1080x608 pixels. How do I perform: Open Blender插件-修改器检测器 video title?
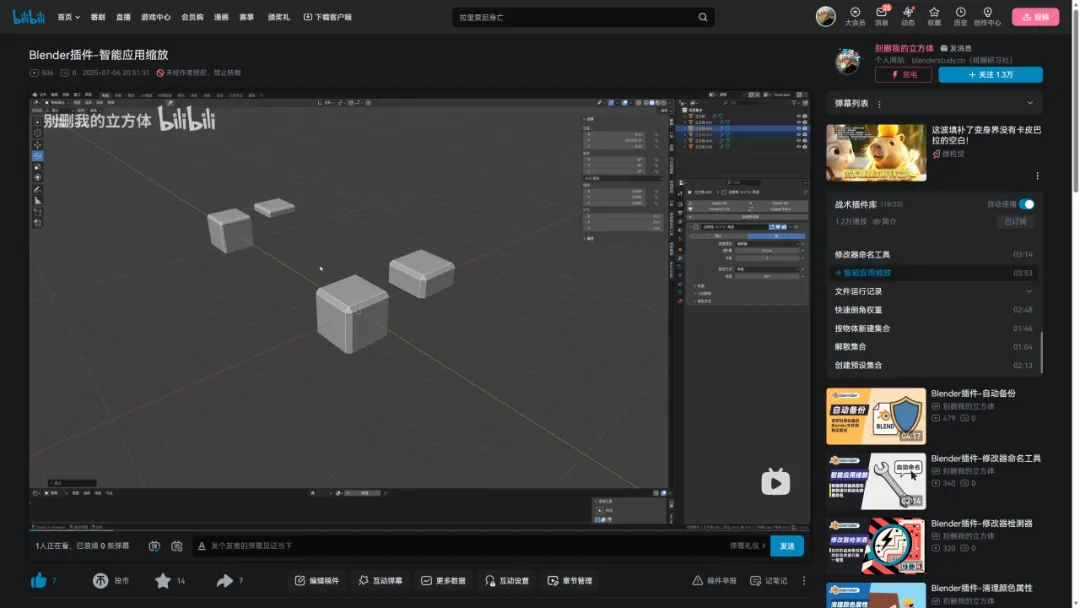[982, 523]
